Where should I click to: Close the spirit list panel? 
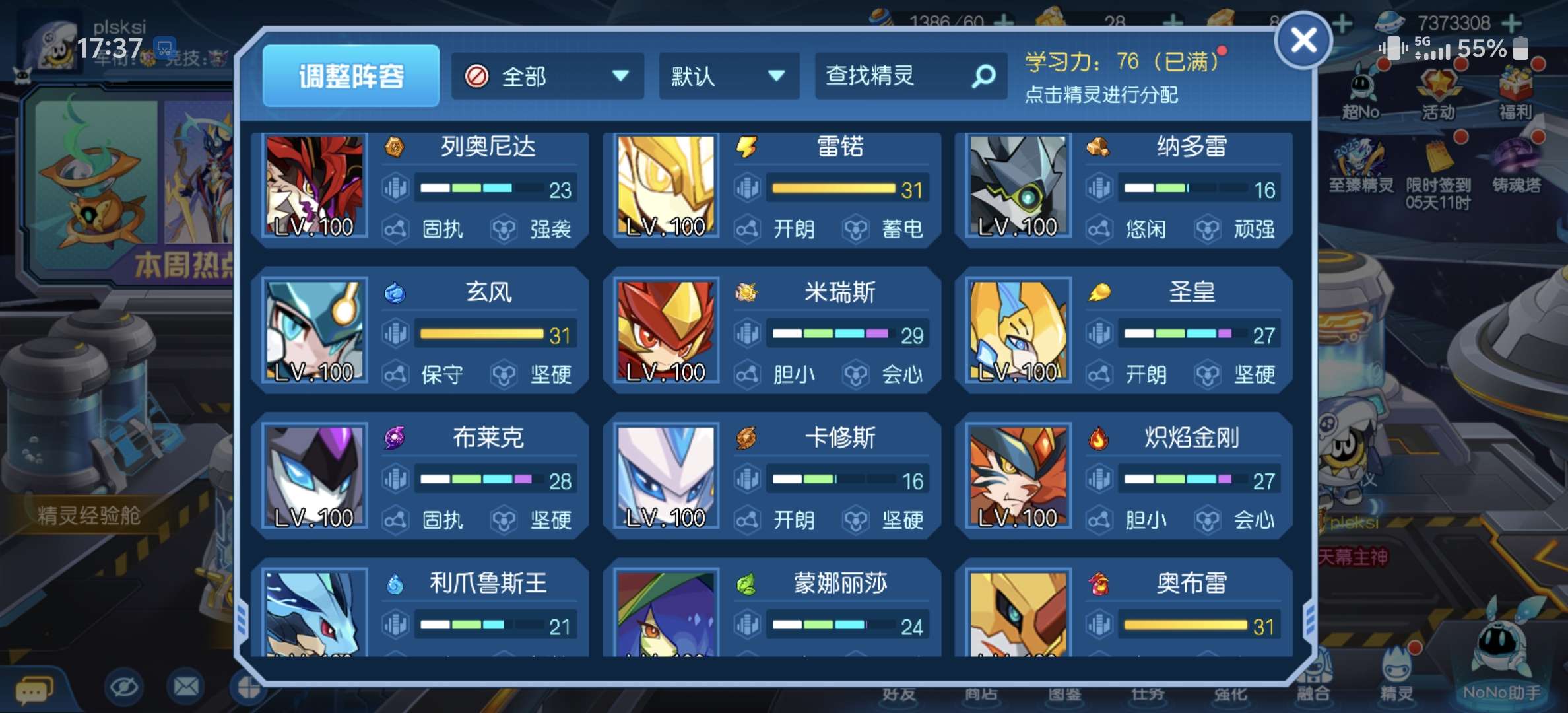pos(1303,41)
